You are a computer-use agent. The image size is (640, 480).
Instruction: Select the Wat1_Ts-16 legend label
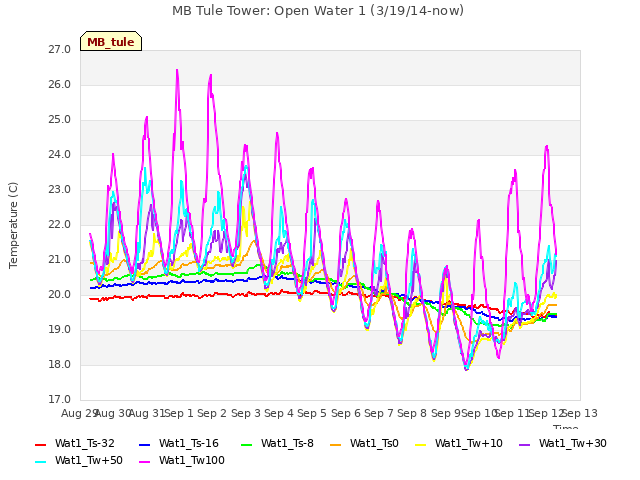[189, 443]
